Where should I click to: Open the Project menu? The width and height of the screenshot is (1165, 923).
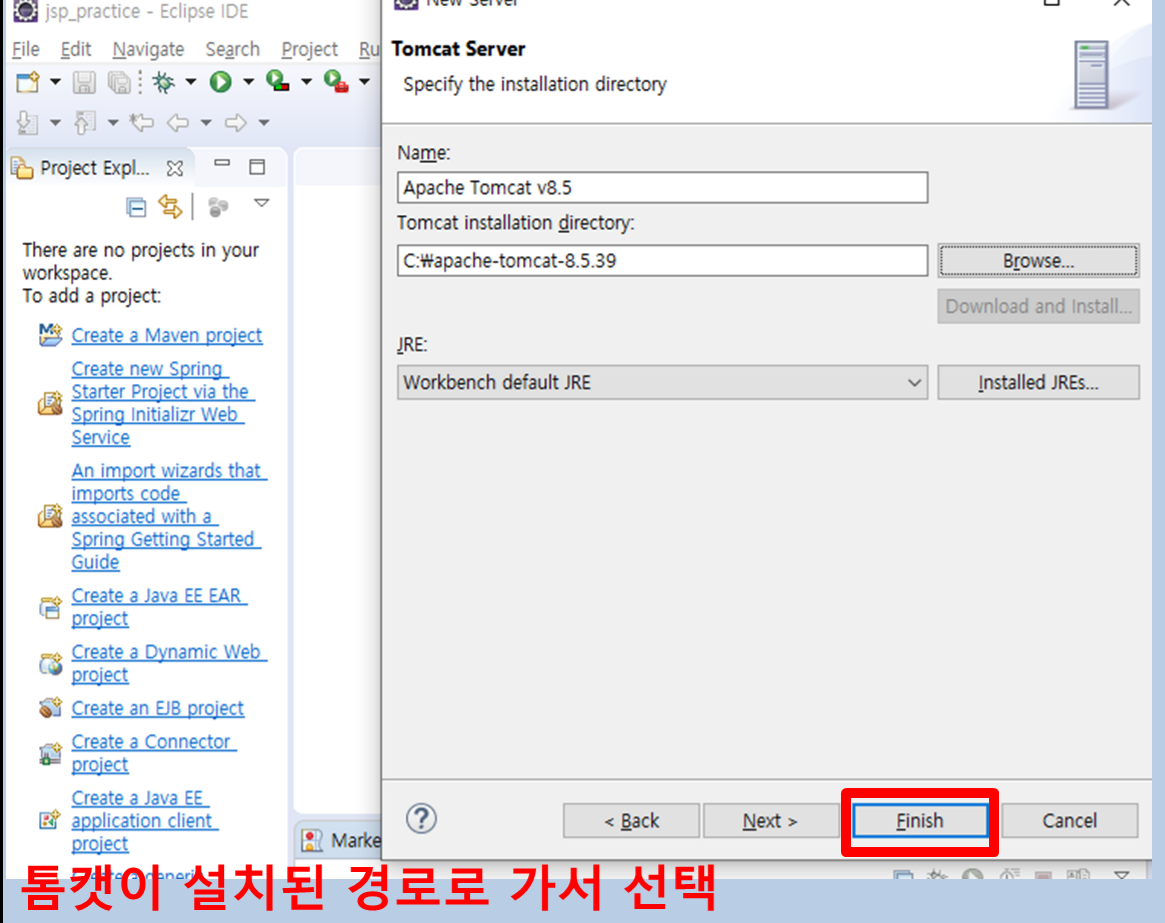click(309, 50)
